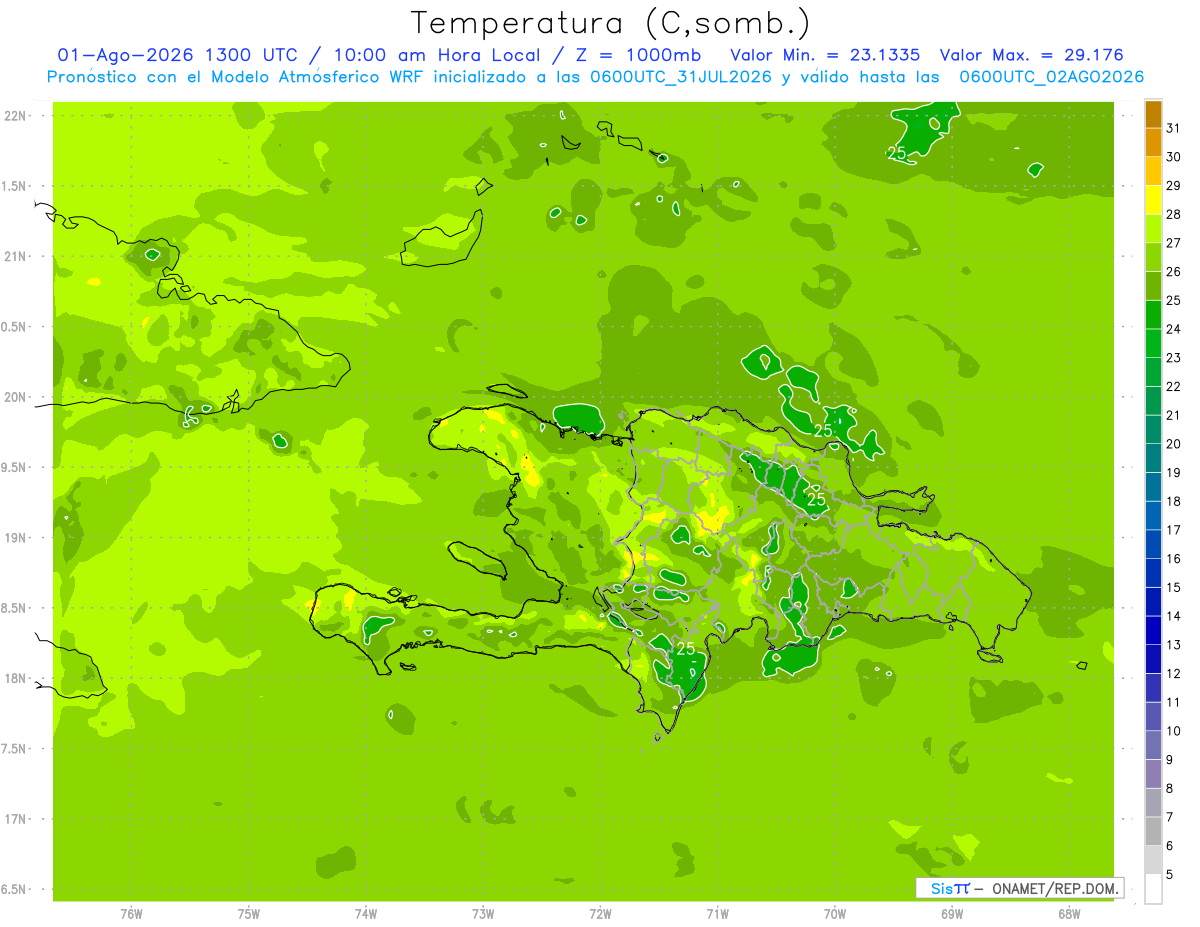This screenshot has height=927, width=1200.
Task: Click the '29' value on the color scale
Action: [x=1173, y=185]
